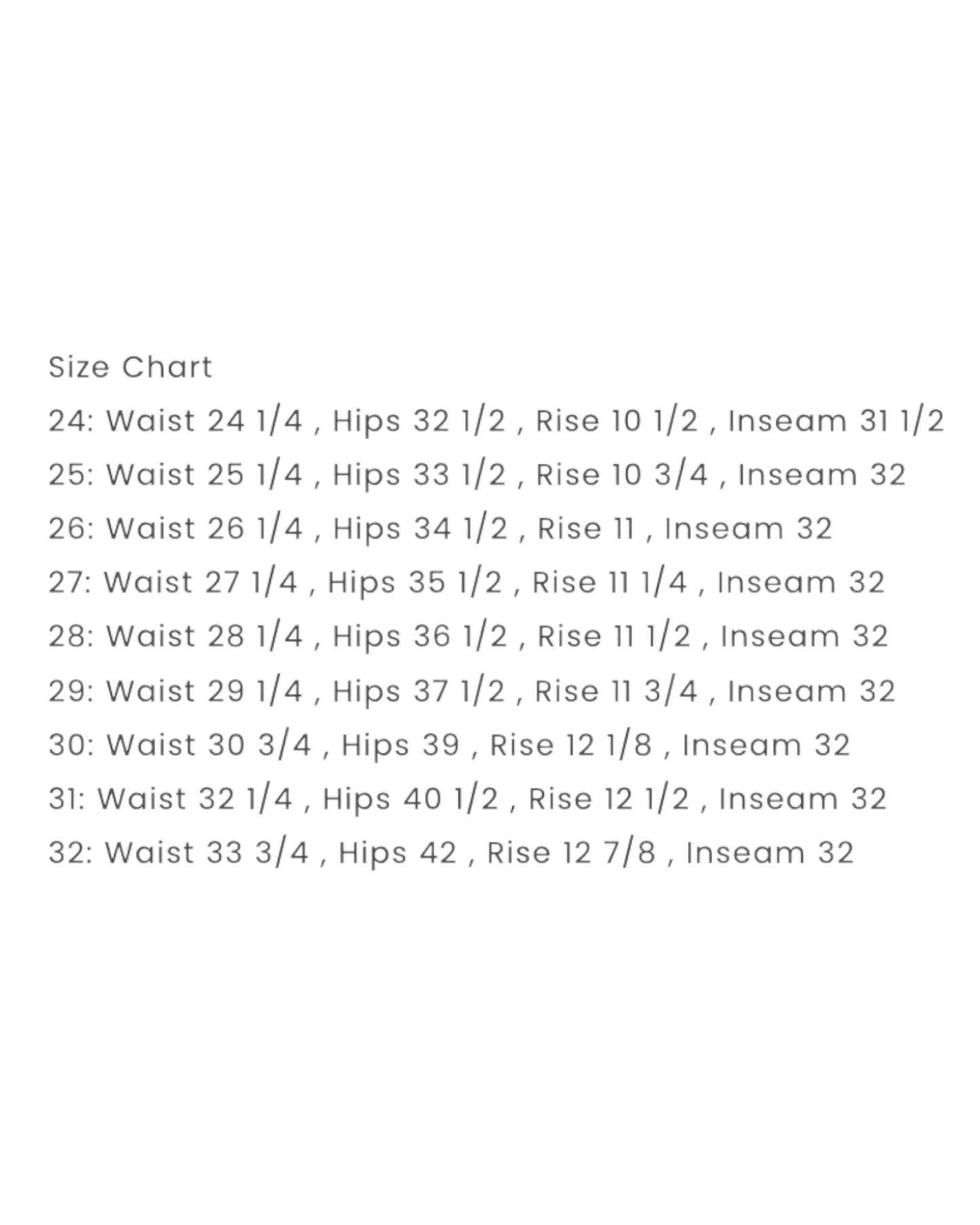Select the Hips 42 measurement
Screen dimensions: 980x1225
point(398,853)
